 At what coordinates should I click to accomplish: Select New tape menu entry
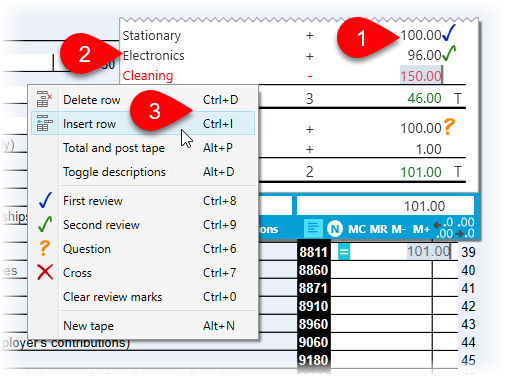(x=143, y=325)
